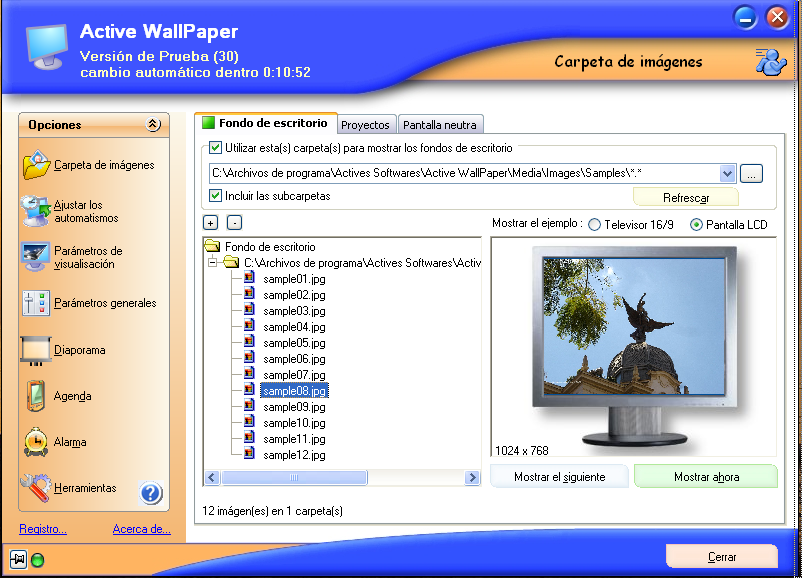Image resolution: width=802 pixels, height=578 pixels.
Task: Select sample11.jpg in the file tree
Action: coord(294,439)
